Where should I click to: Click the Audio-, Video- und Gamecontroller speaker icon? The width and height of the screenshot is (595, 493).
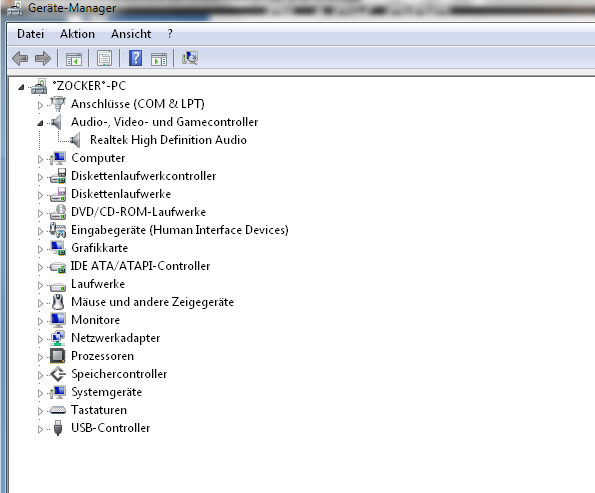coord(56,122)
